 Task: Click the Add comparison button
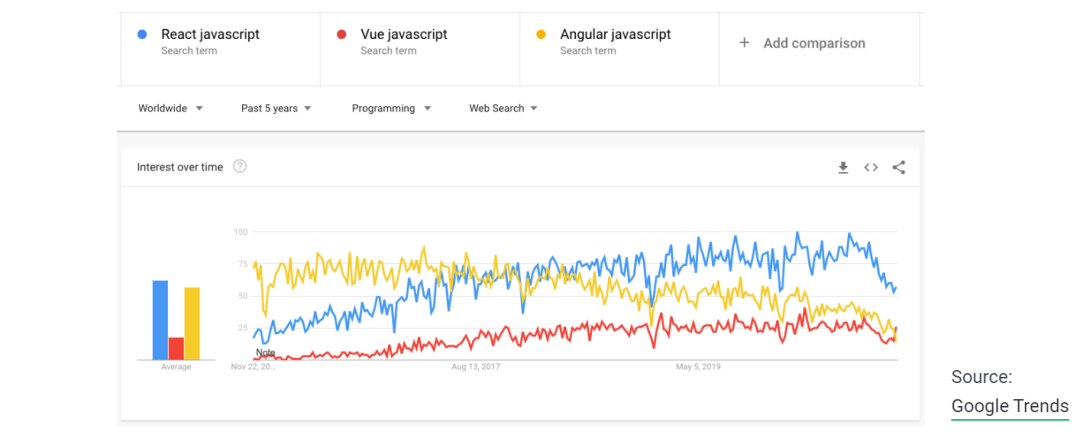click(814, 43)
